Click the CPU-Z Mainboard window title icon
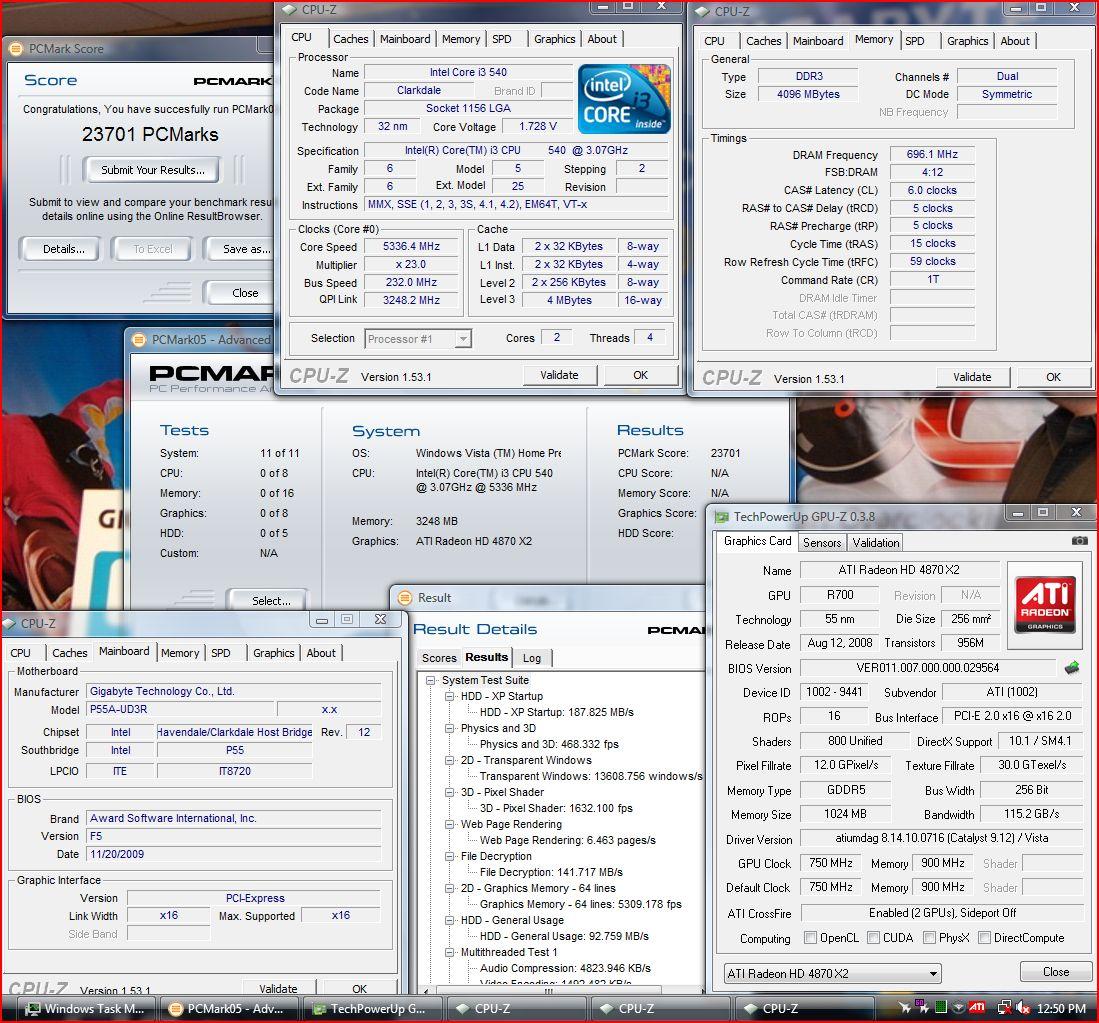This screenshot has height=1023, width=1099. (9, 623)
